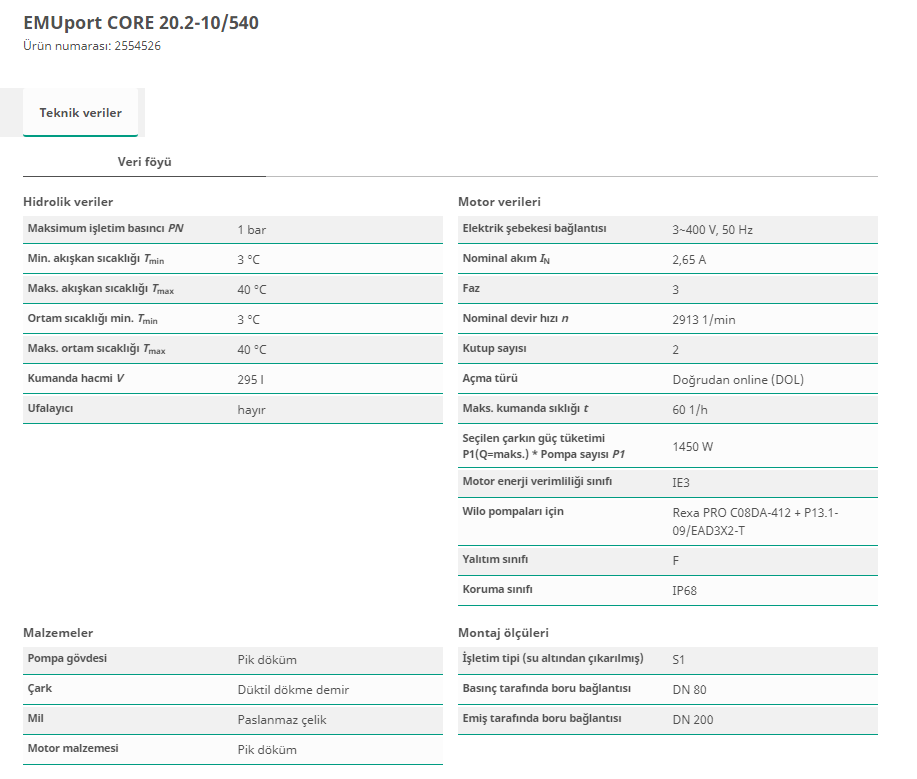The image size is (917, 779).
Task: Click the Elektrik şebekesi bağlantısı label
Action: tap(535, 228)
